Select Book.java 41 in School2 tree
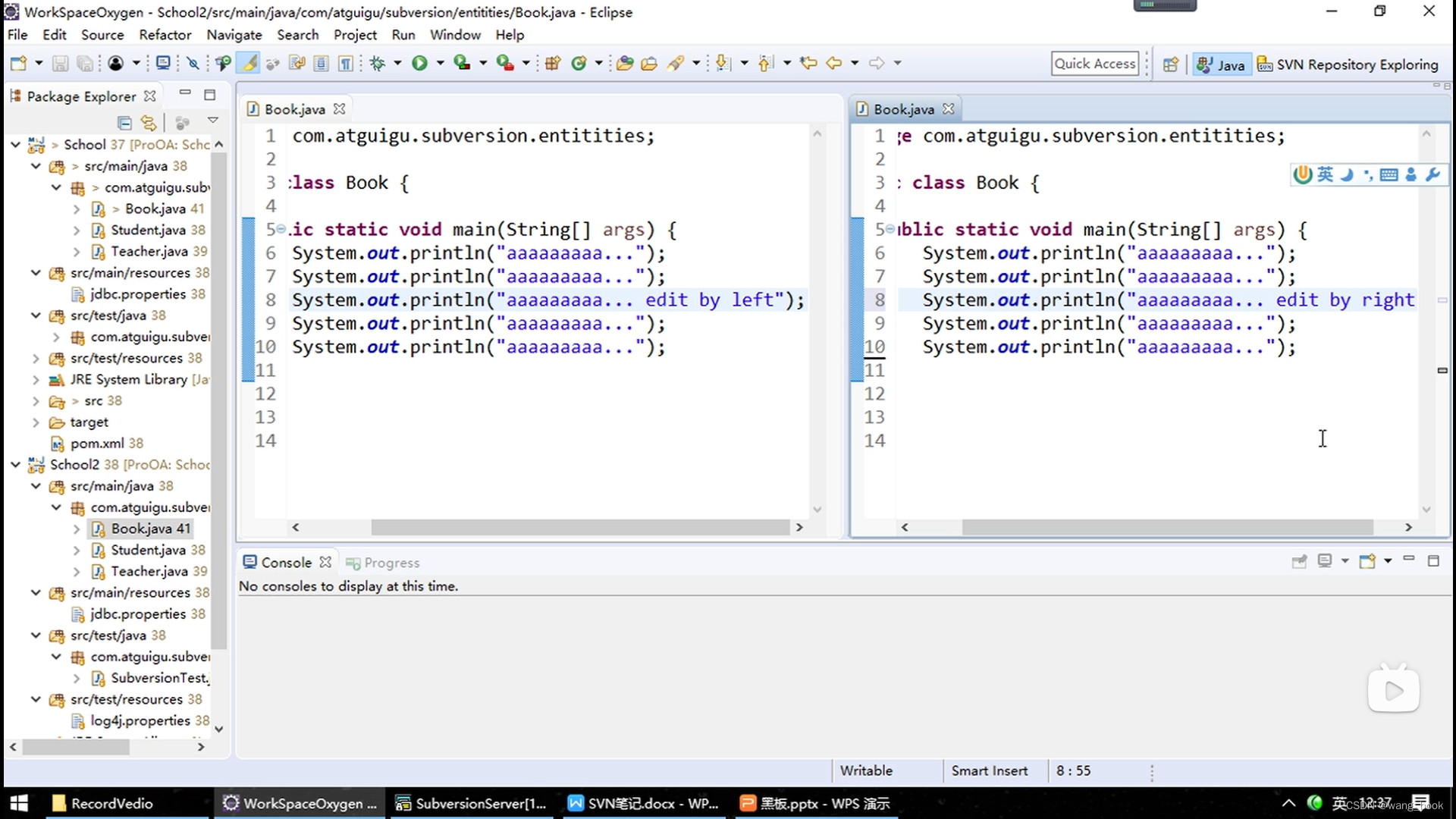 [x=140, y=529]
